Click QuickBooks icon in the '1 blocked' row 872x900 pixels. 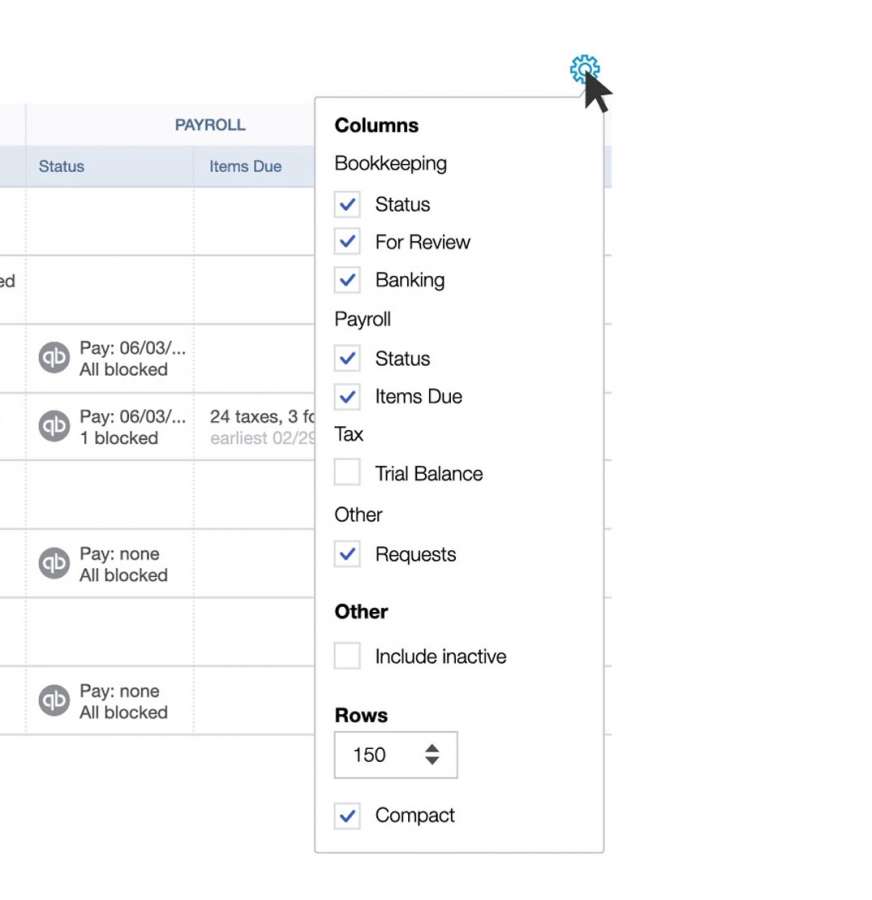(55, 426)
